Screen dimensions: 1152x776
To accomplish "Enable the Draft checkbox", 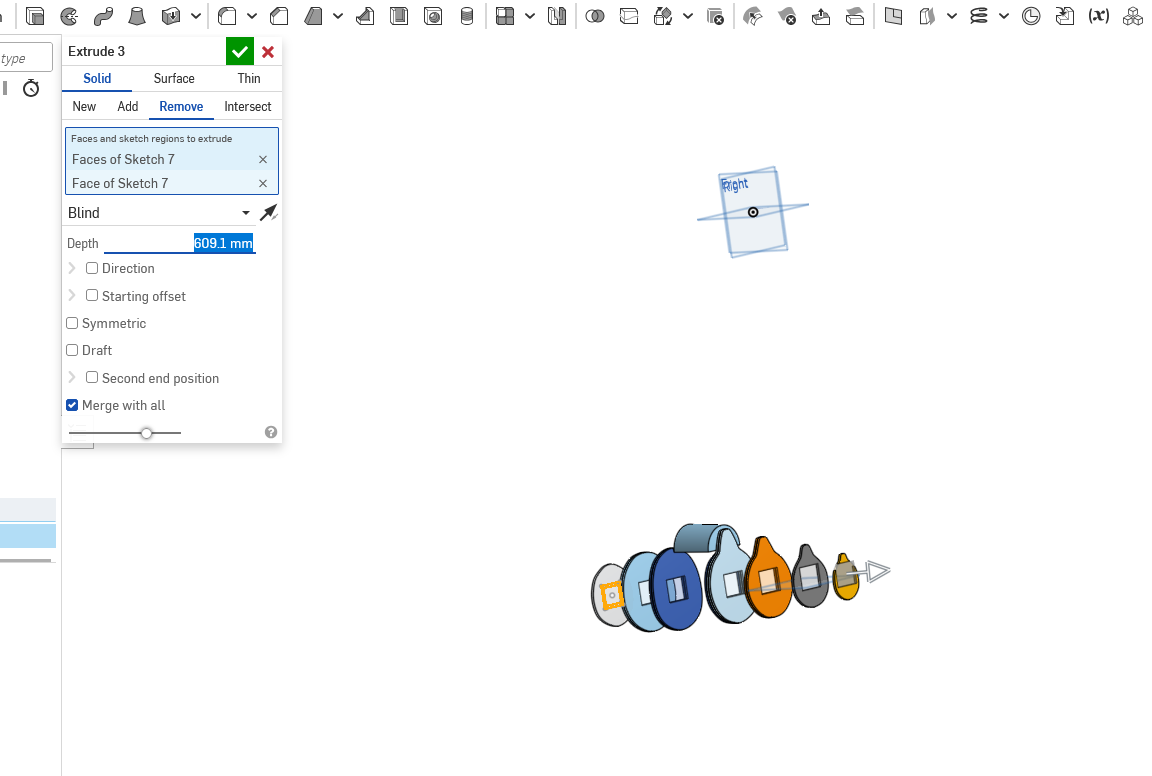I will click(72, 351).
